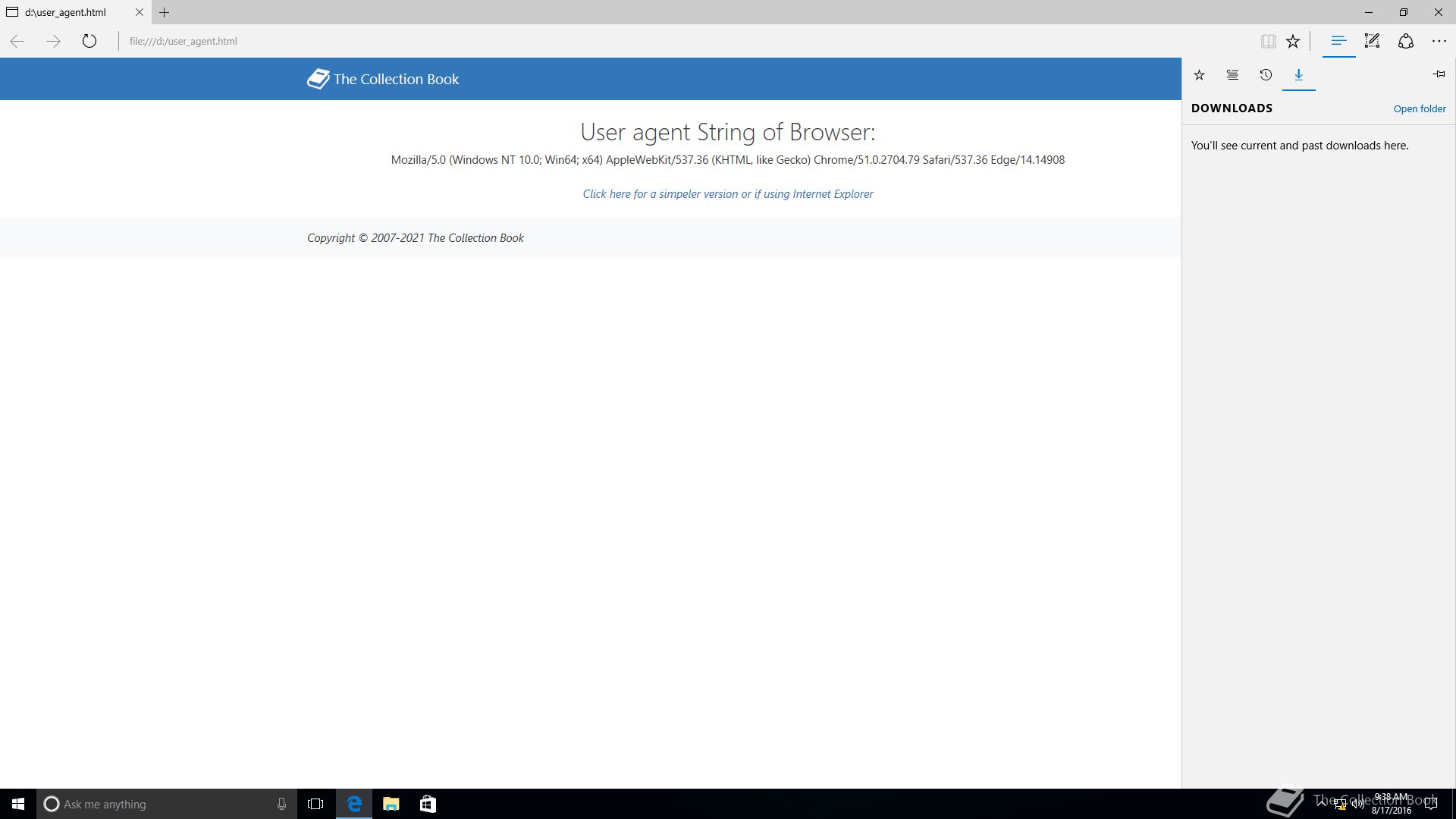The height and width of the screenshot is (819, 1456).
Task: Open Make a Web Note tool
Action: (x=1372, y=41)
